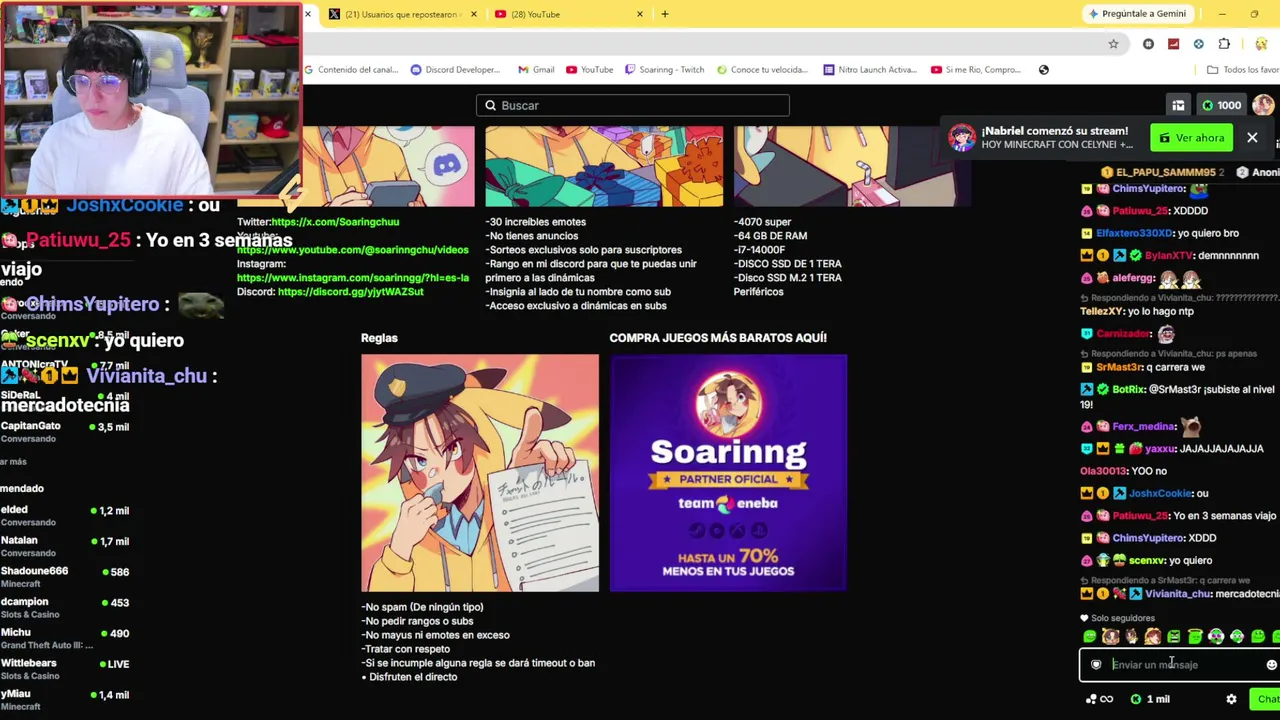Insert the angry green block emote
Viewport: 1280px width, 720px height.
[x=1174, y=637]
